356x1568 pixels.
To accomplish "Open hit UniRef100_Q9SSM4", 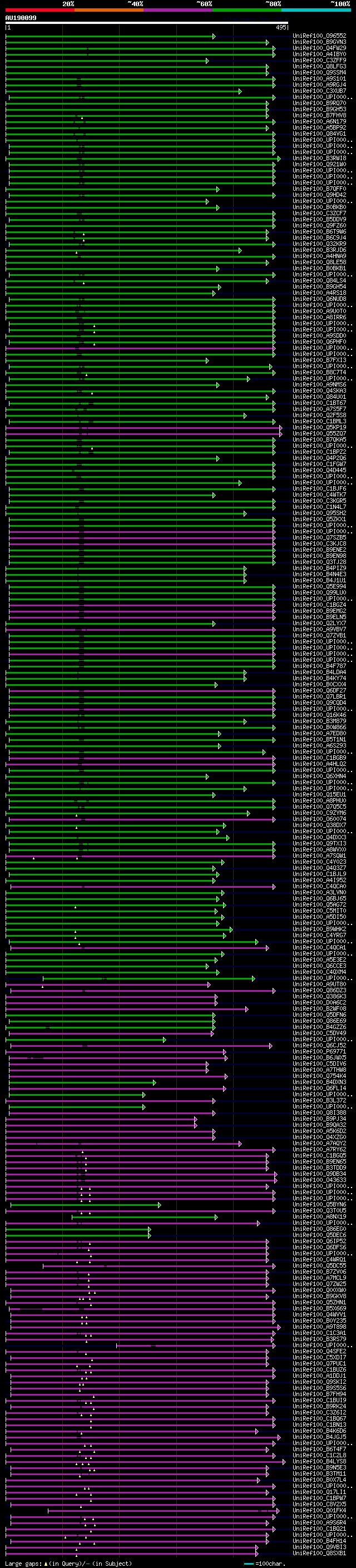I will (319, 73).
